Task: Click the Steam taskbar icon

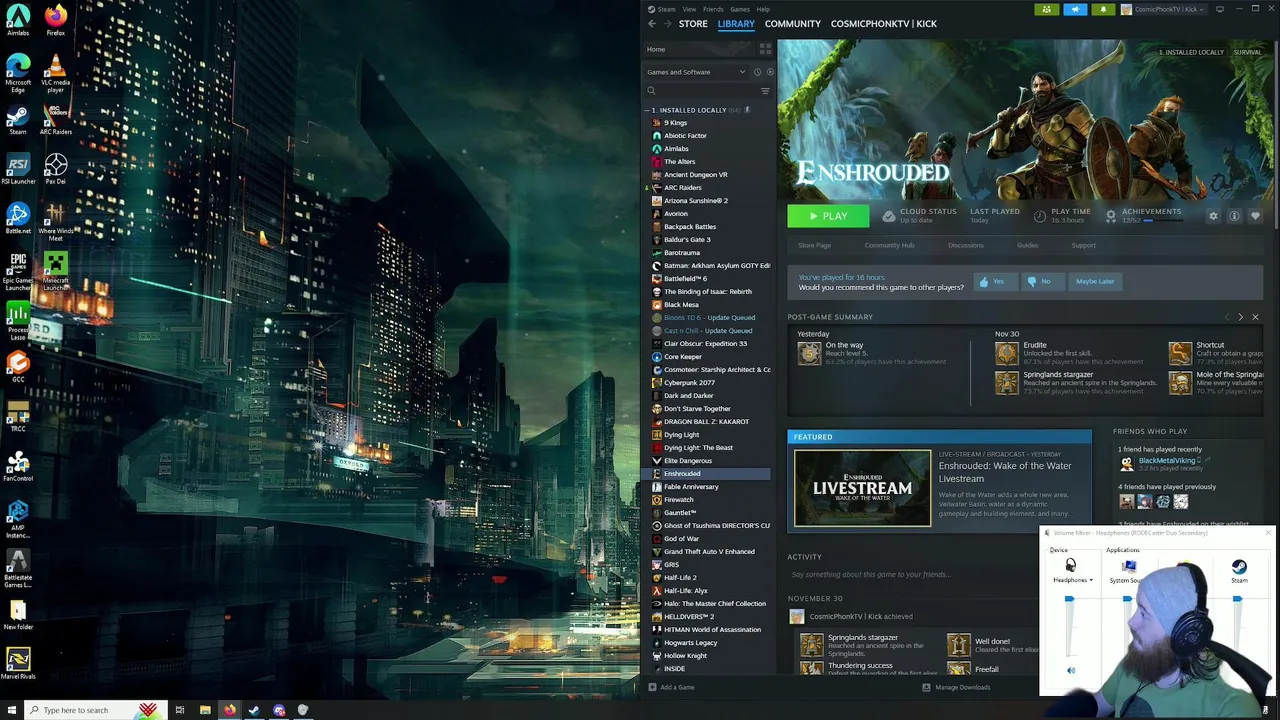Action: [x=254, y=710]
